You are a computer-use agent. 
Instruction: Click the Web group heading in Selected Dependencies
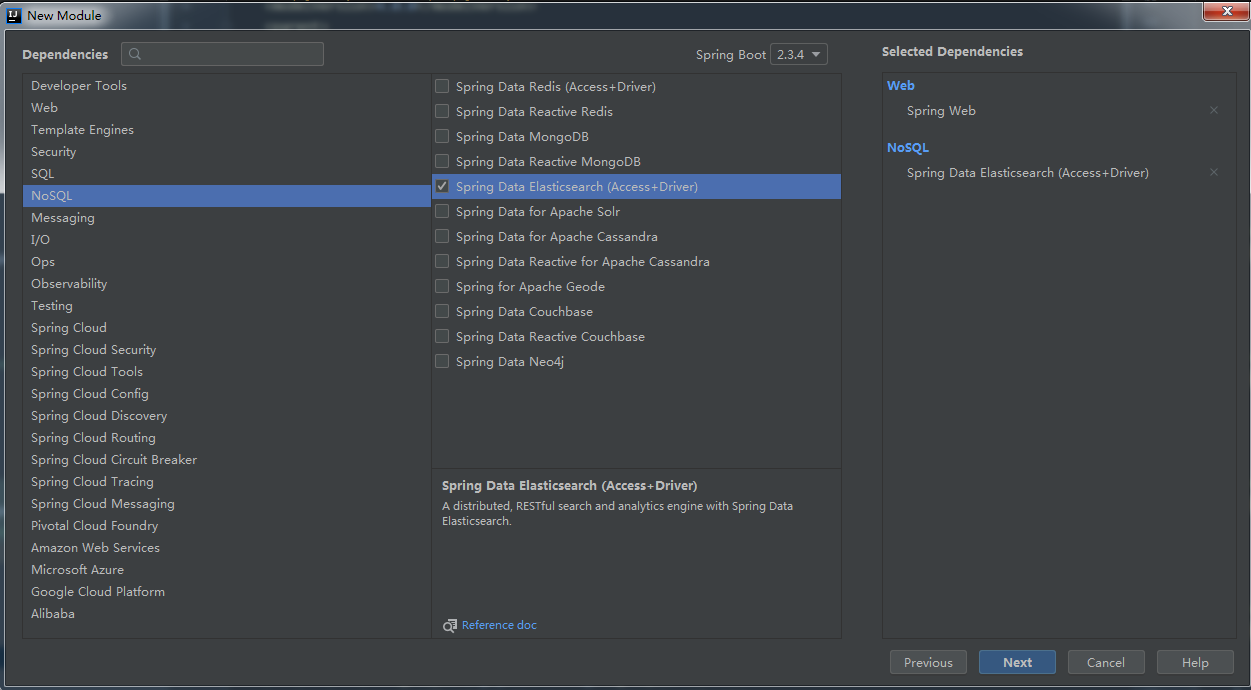[901, 86]
